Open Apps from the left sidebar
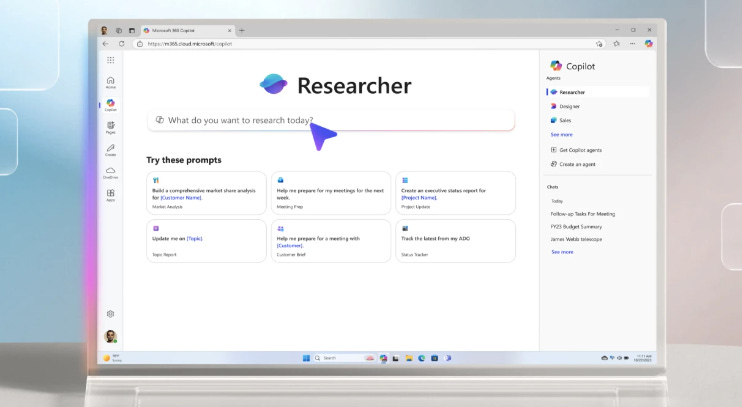 110,195
